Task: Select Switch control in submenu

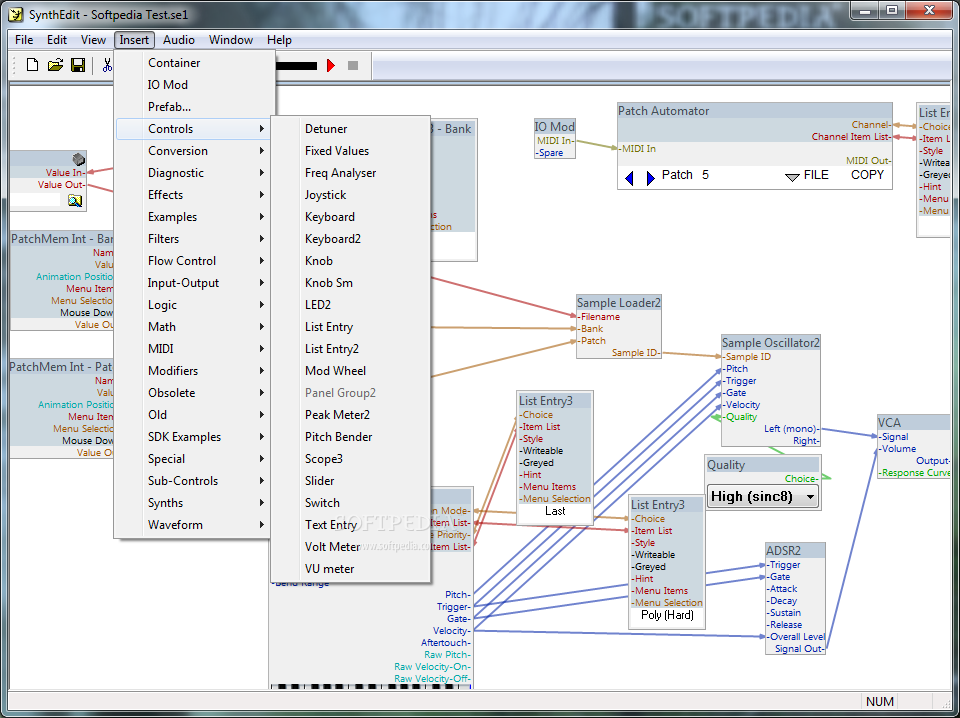Action: point(350,503)
